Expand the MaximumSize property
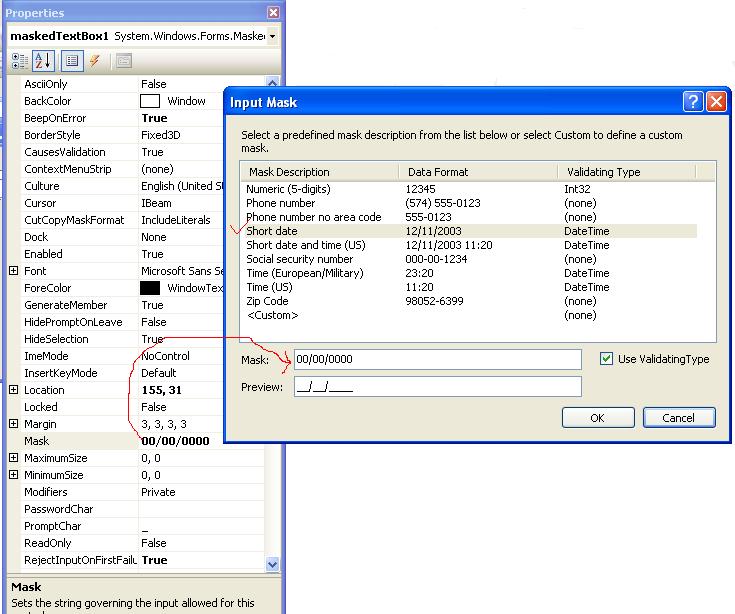This screenshot has width=735, height=614. (x=14, y=458)
